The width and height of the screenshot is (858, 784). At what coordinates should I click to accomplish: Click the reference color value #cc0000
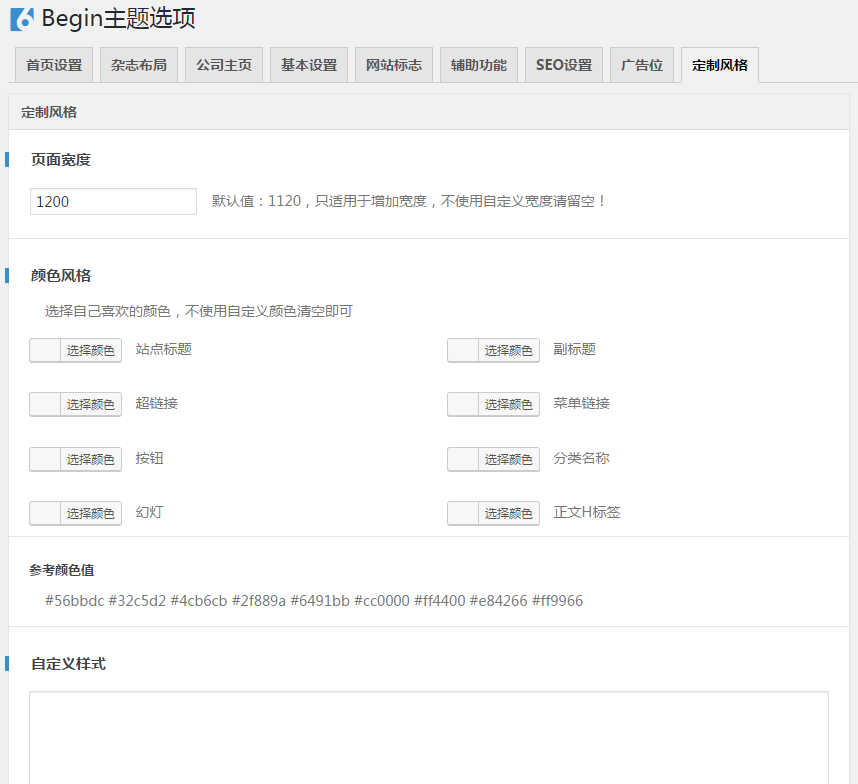pos(382,601)
